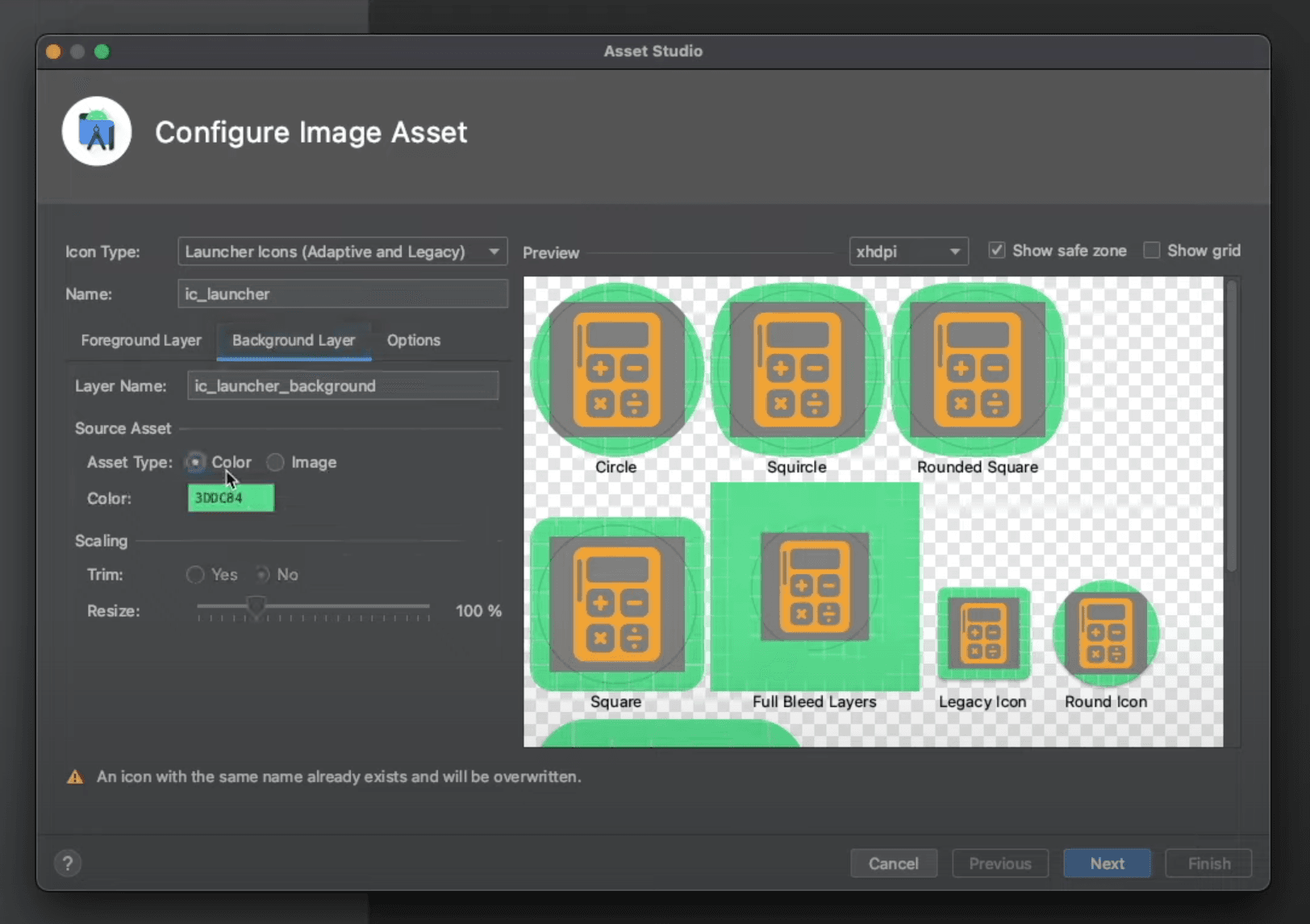Image resolution: width=1310 pixels, height=924 pixels.
Task: Enable the Show grid checkbox
Action: [x=1152, y=250]
